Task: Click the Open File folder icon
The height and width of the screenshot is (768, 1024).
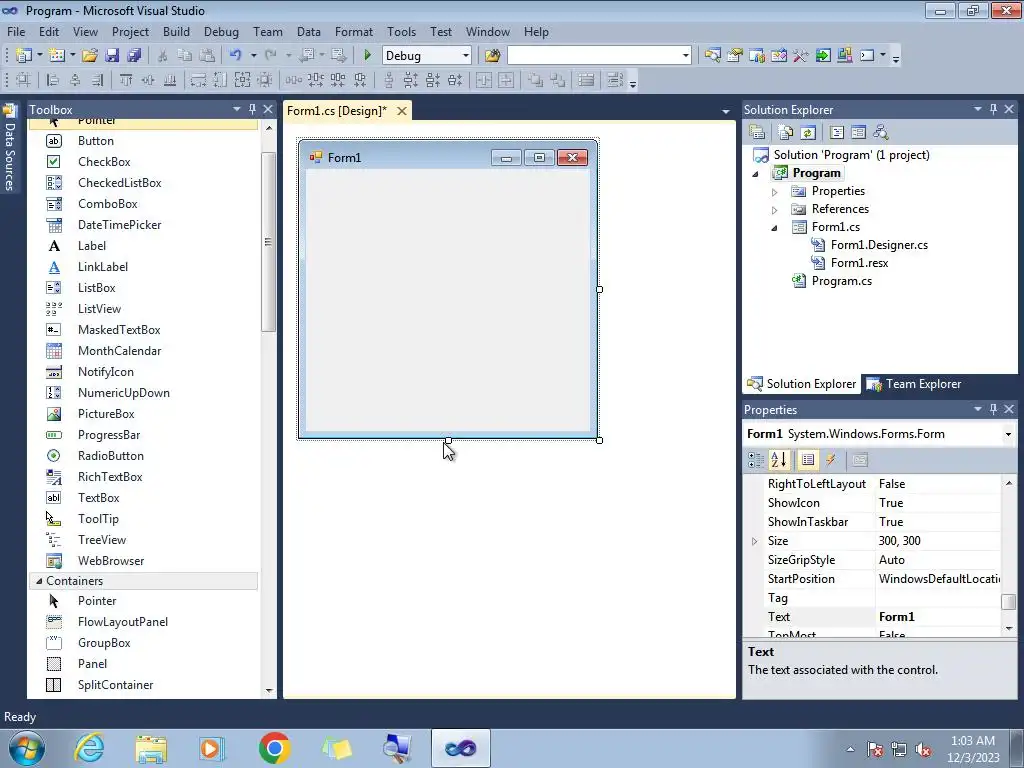Action: (89, 56)
